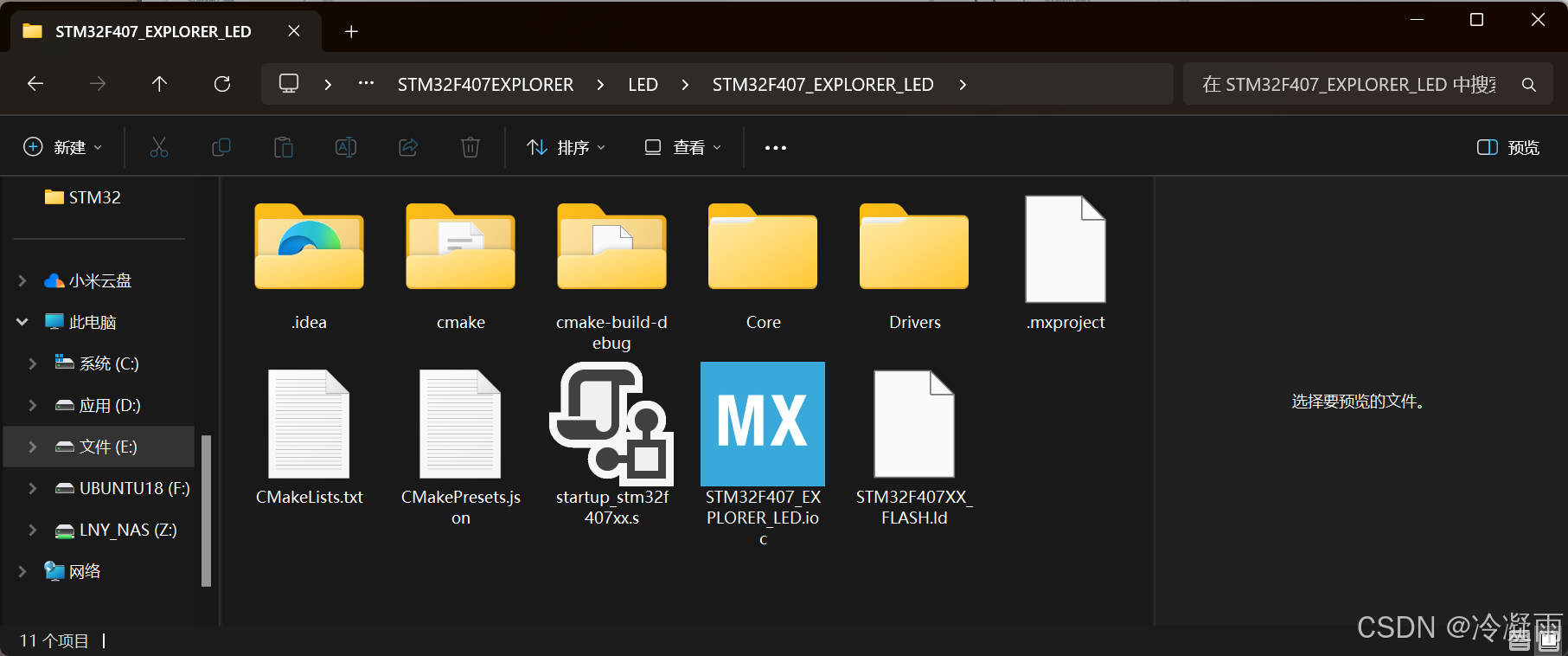The image size is (1568, 656).
Task: Open chevron after STM32F407_EXPLORER_LED in address bar
Action: (963, 85)
